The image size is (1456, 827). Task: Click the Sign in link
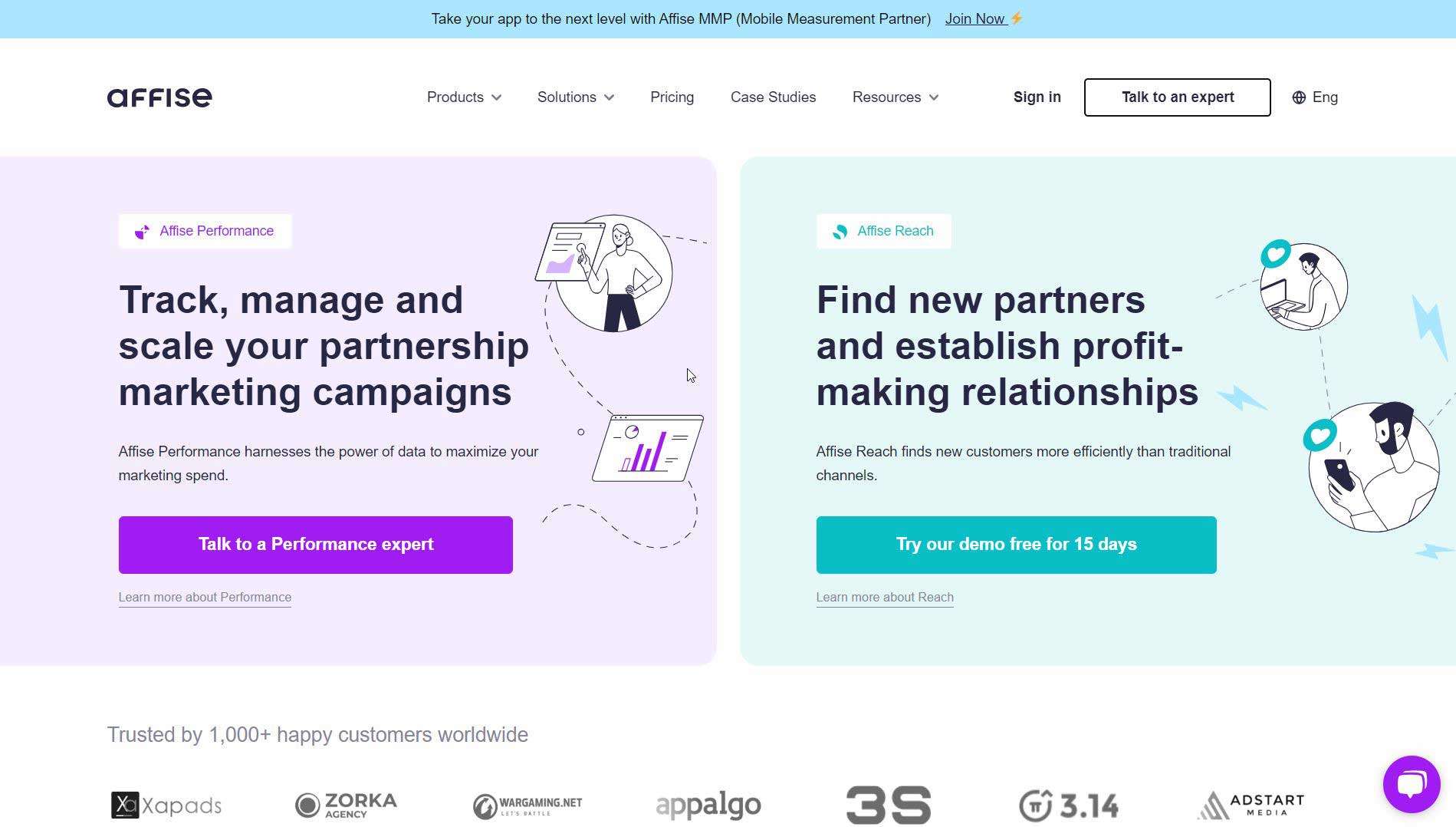point(1037,97)
